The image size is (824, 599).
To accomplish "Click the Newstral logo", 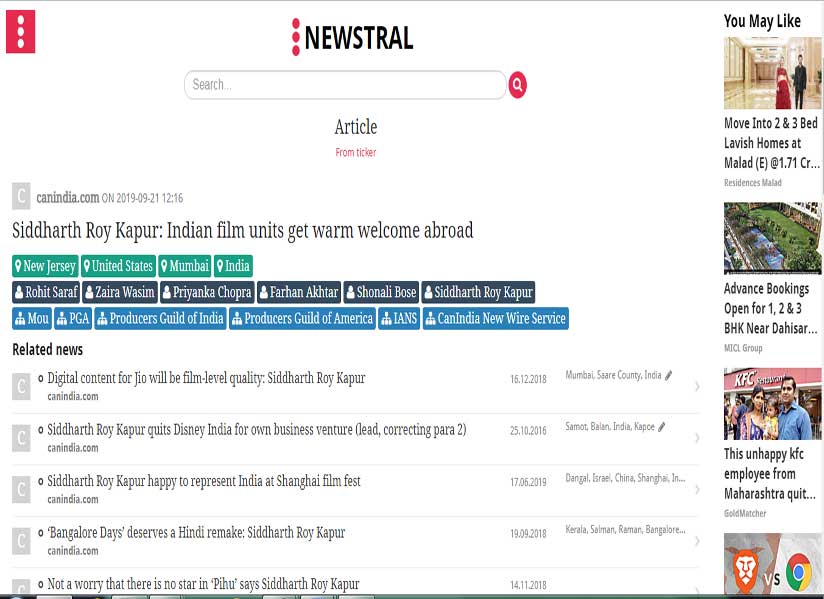I will [x=353, y=37].
